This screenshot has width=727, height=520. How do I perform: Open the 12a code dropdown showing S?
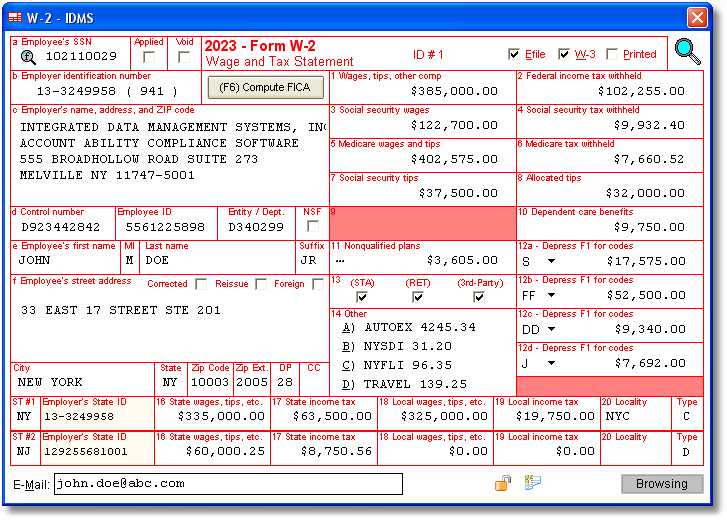coord(551,261)
